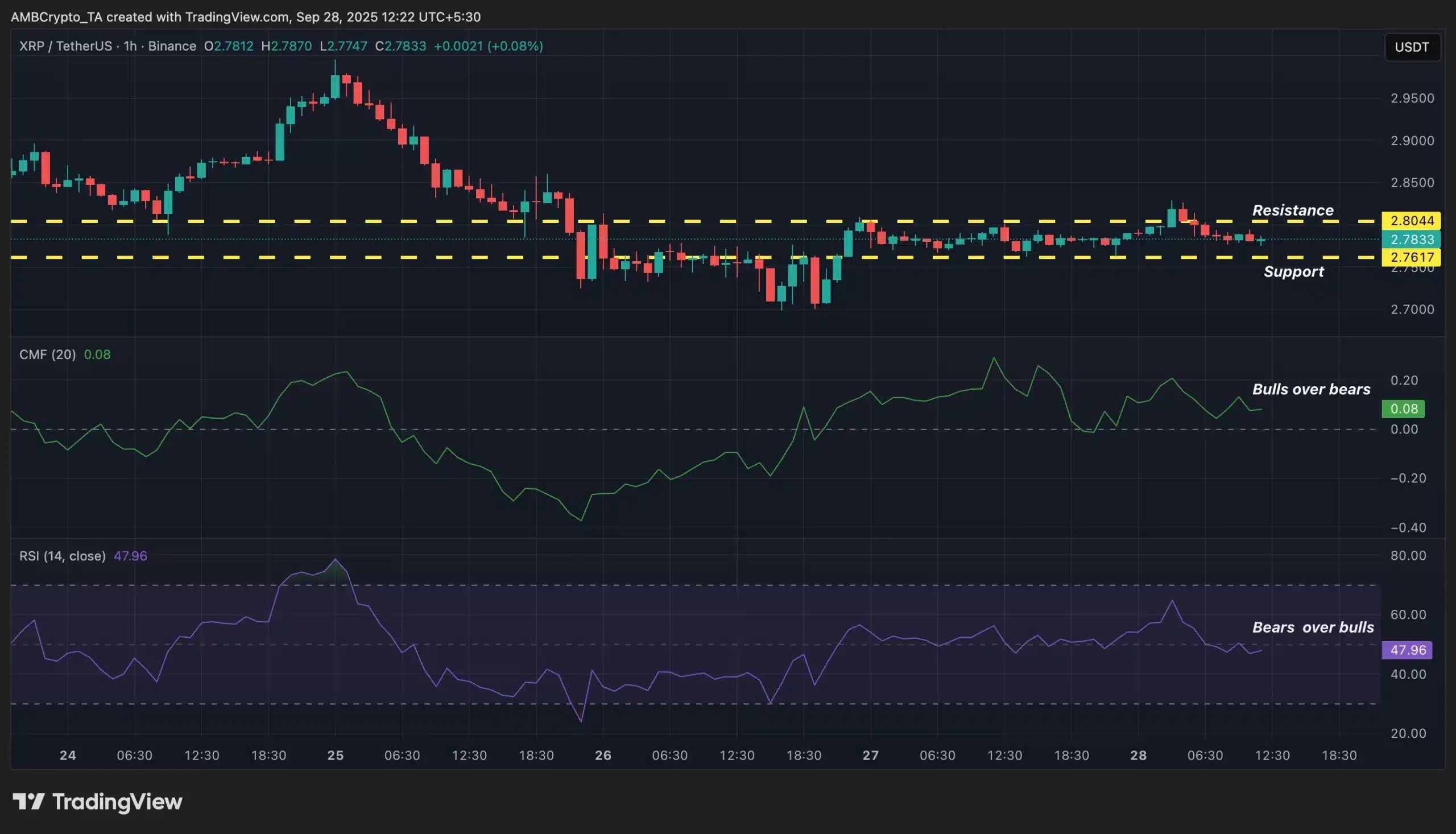Select the XRP/TetherUS symbol name

click(x=65, y=47)
